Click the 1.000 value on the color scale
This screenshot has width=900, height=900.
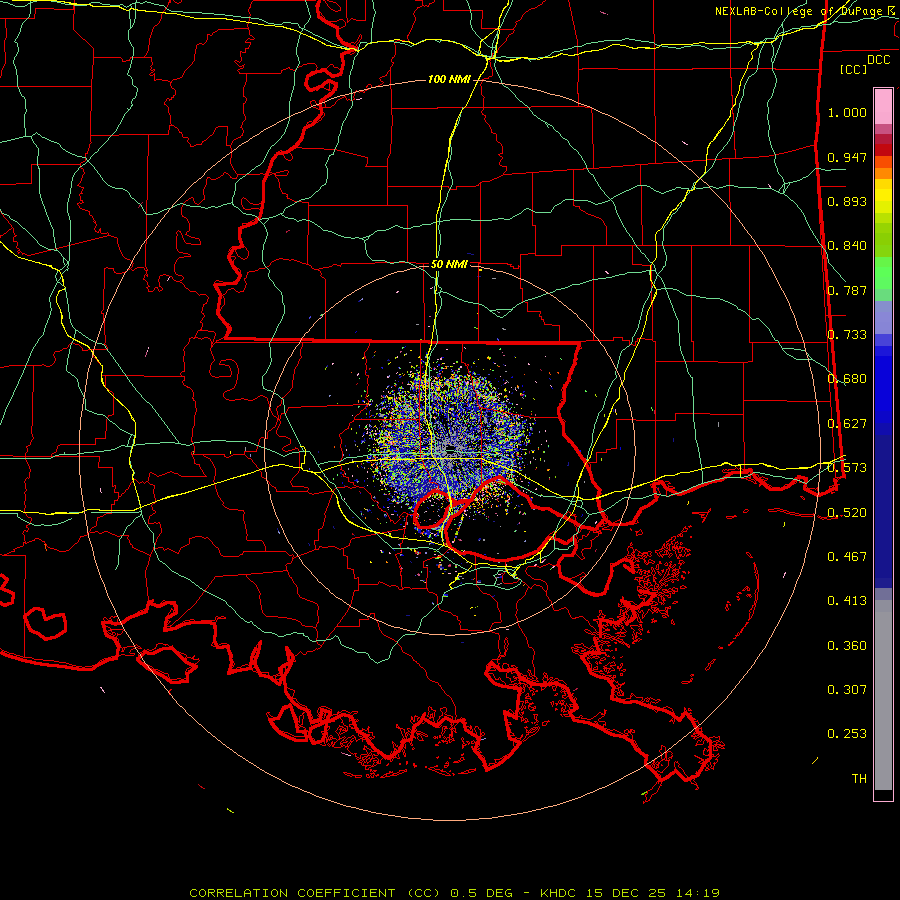(847, 112)
